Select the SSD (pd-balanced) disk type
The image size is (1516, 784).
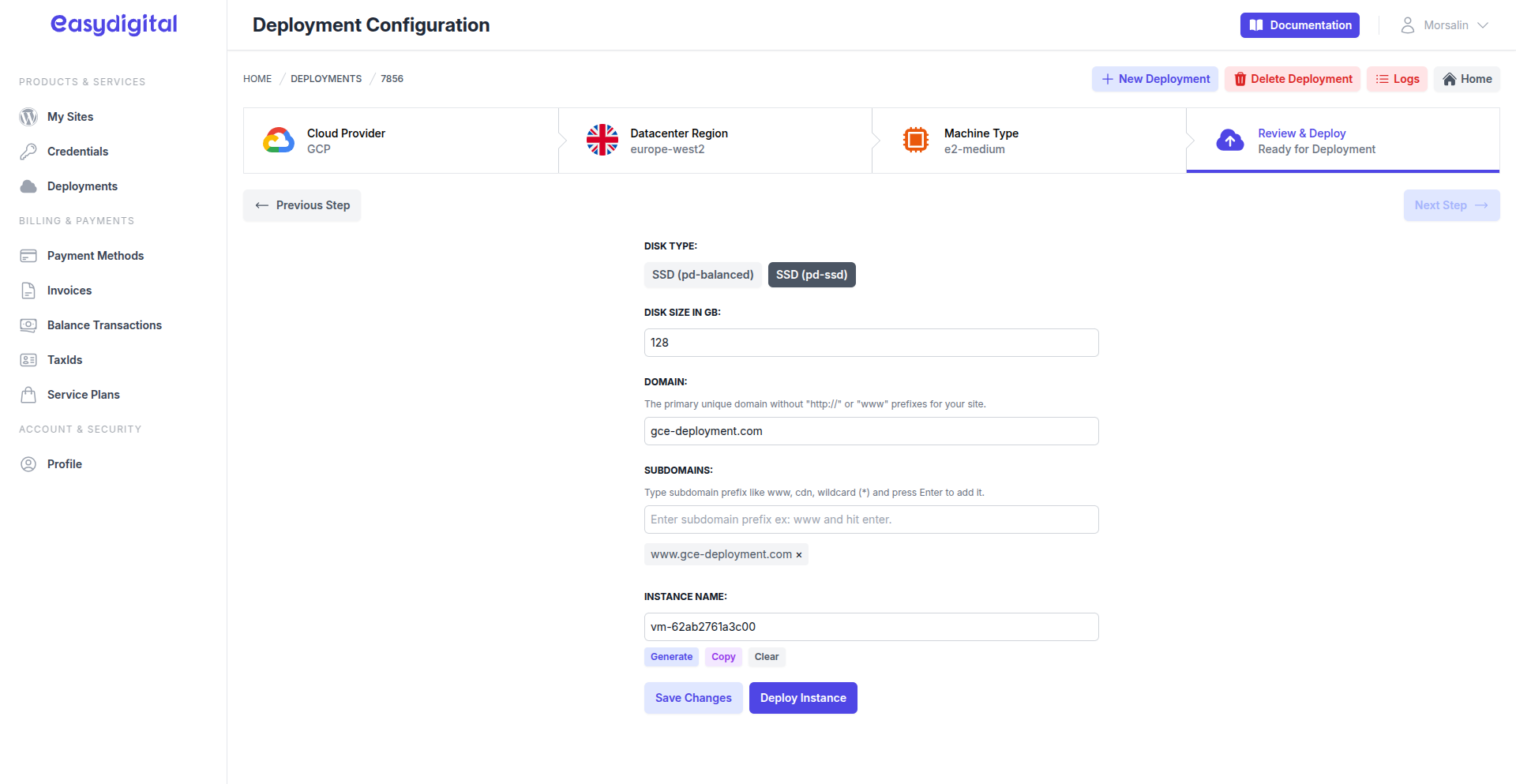tap(703, 275)
